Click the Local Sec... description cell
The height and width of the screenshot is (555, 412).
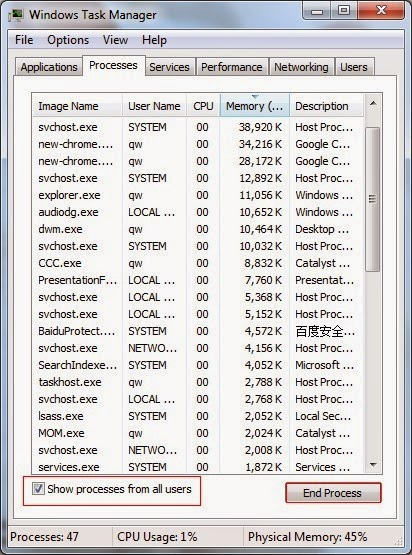[323, 416]
